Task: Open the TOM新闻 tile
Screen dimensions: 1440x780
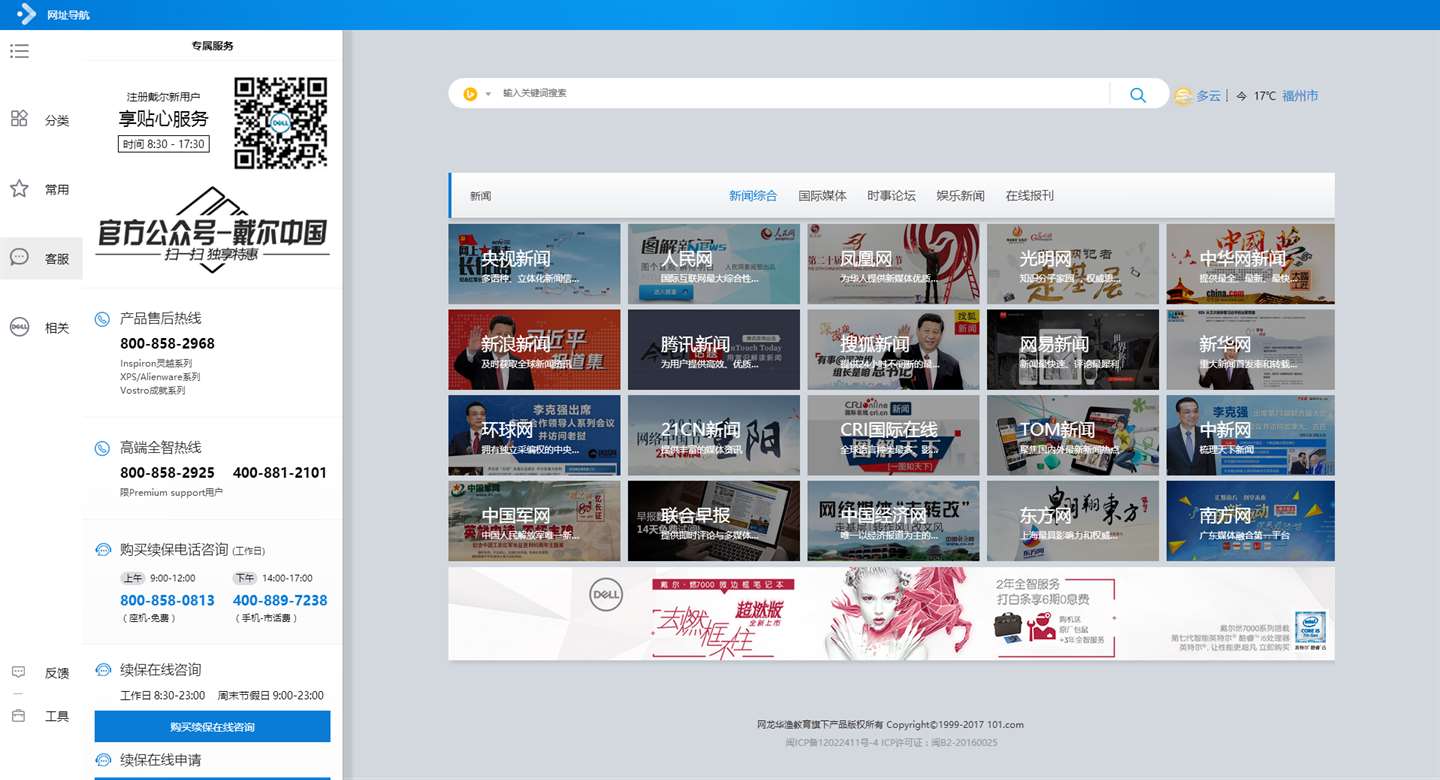Action: click(1073, 435)
